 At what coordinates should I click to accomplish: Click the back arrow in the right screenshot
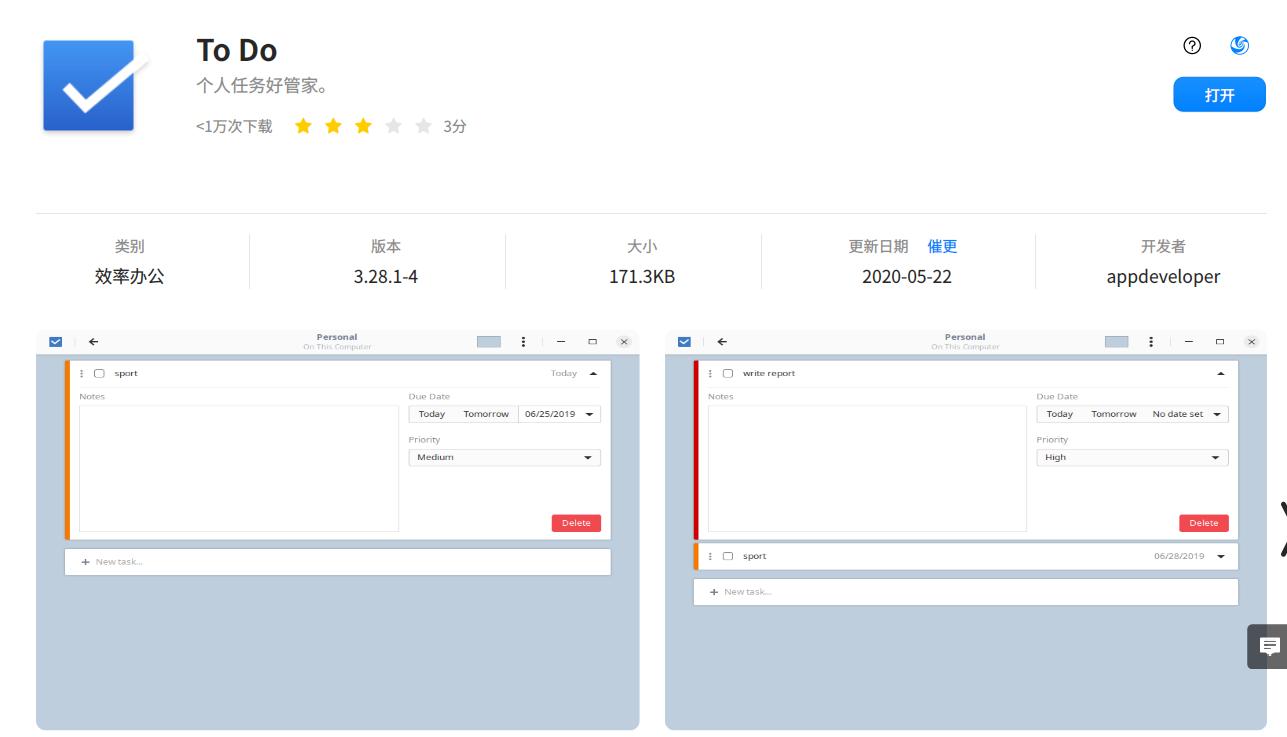[x=721, y=341]
